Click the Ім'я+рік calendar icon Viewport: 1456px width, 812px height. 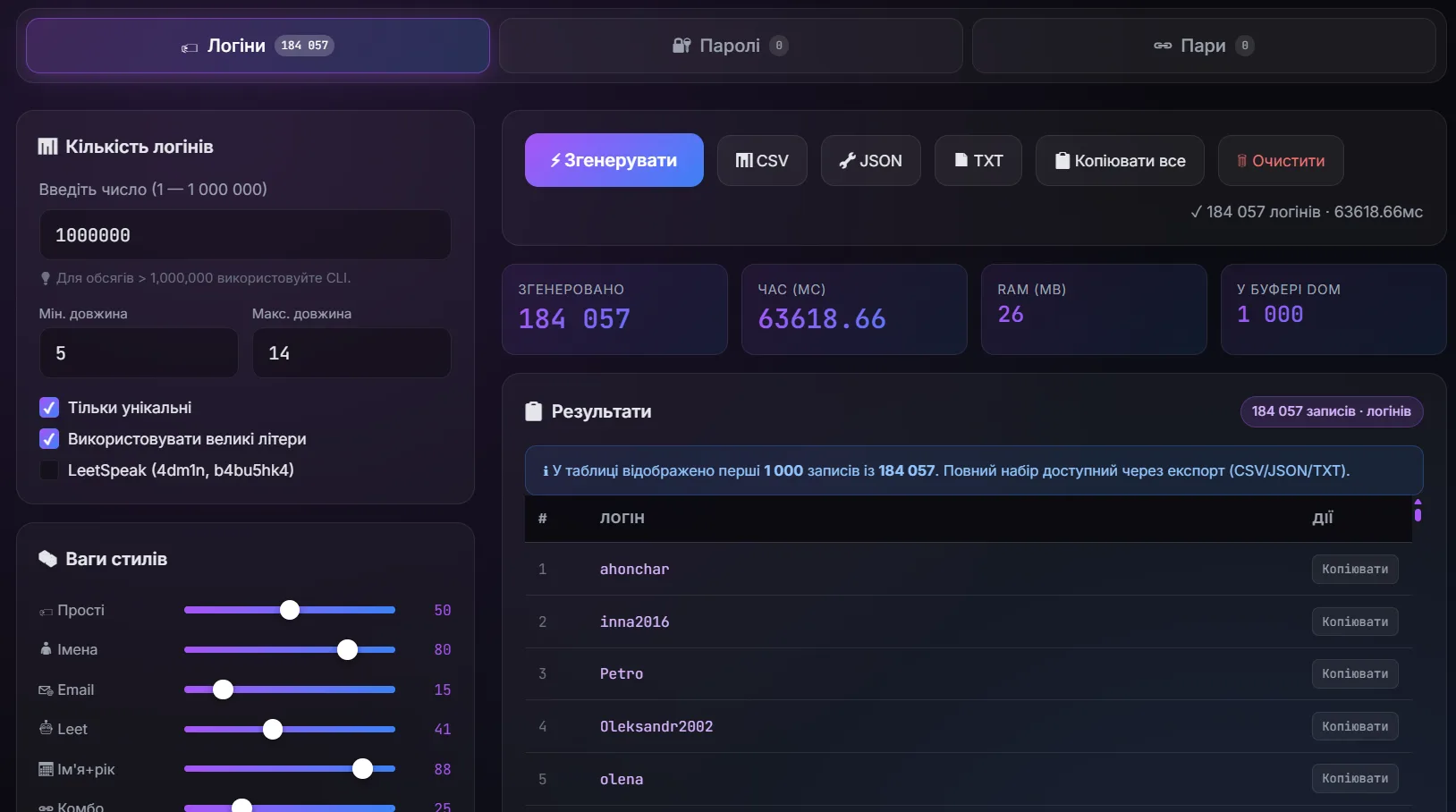46,769
